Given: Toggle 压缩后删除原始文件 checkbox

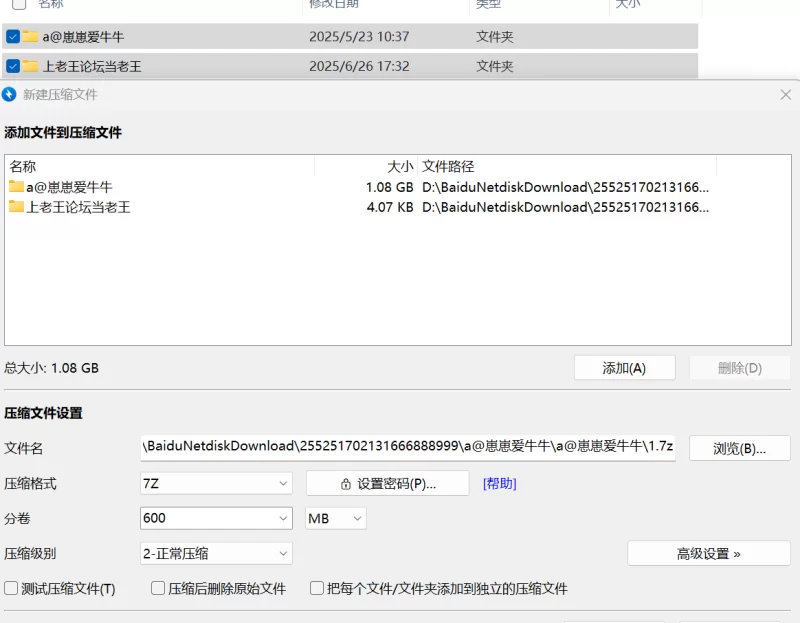Looking at the screenshot, I should coord(158,589).
